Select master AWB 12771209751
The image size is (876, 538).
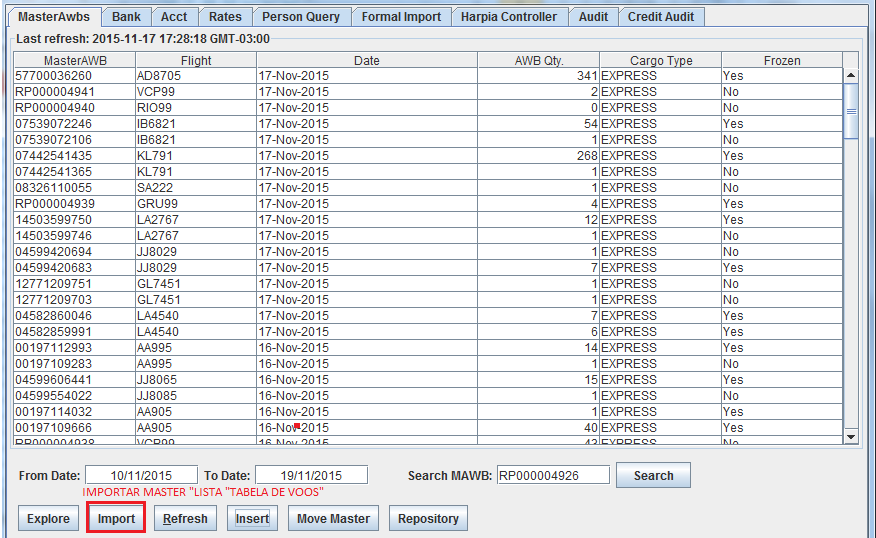point(74,284)
